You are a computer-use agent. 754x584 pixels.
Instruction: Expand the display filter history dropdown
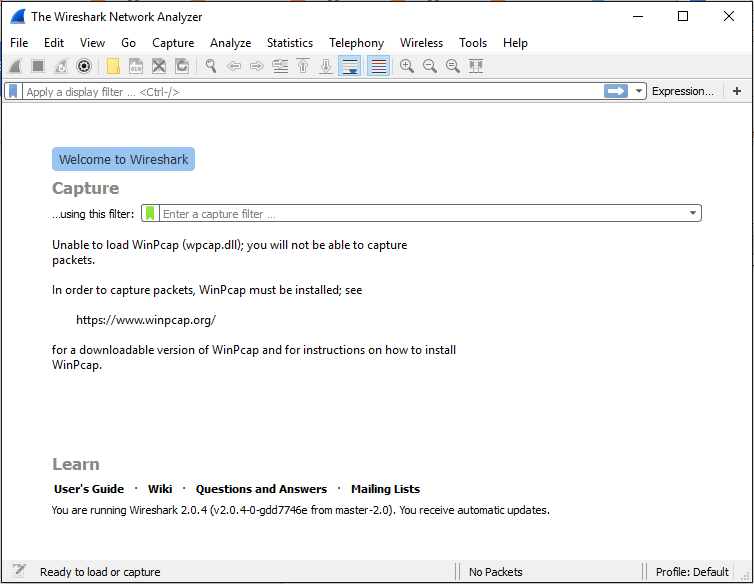point(639,91)
